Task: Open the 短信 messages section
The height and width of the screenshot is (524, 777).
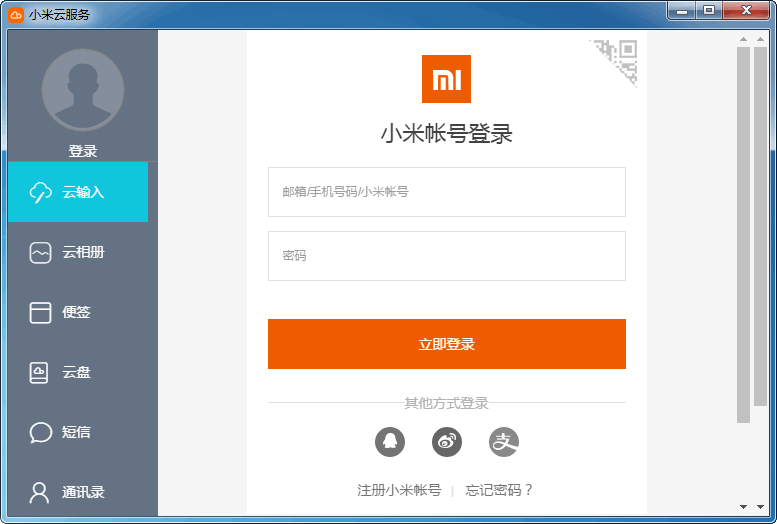Action: (78, 432)
